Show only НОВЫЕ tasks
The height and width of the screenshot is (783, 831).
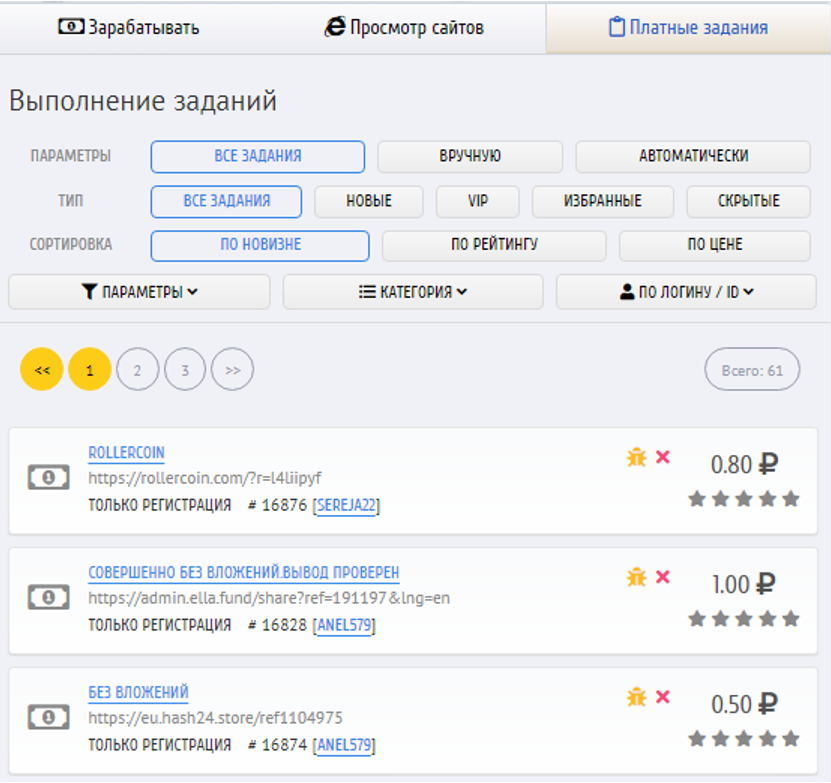(369, 201)
